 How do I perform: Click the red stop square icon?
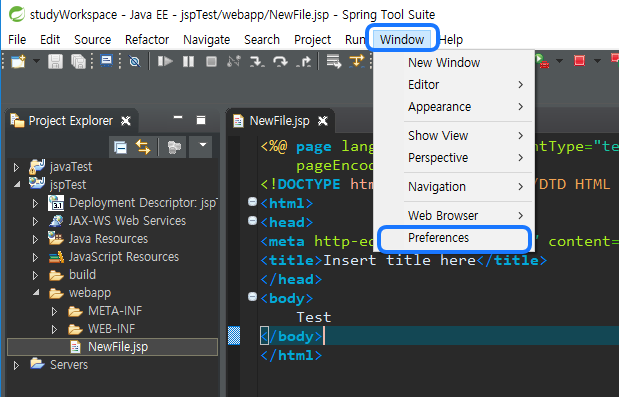580,61
